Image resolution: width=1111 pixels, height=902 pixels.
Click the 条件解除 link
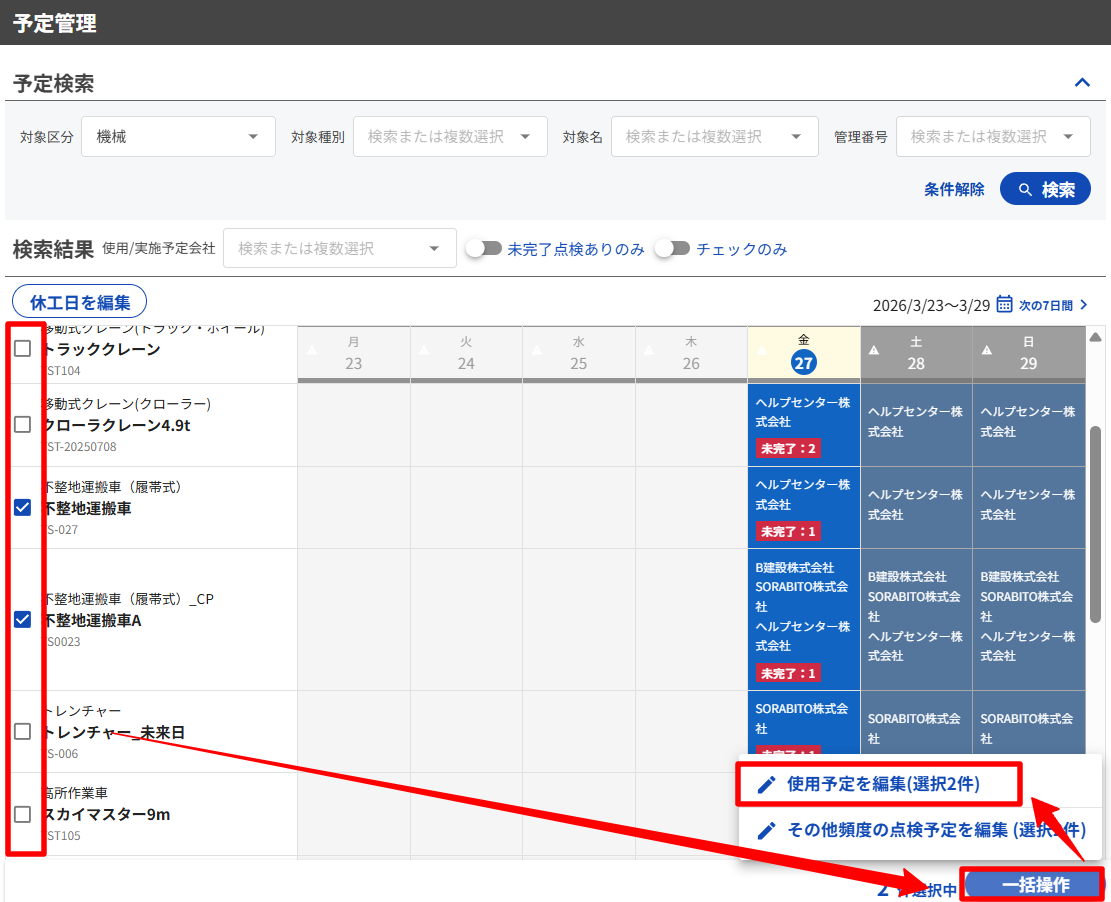tap(954, 189)
